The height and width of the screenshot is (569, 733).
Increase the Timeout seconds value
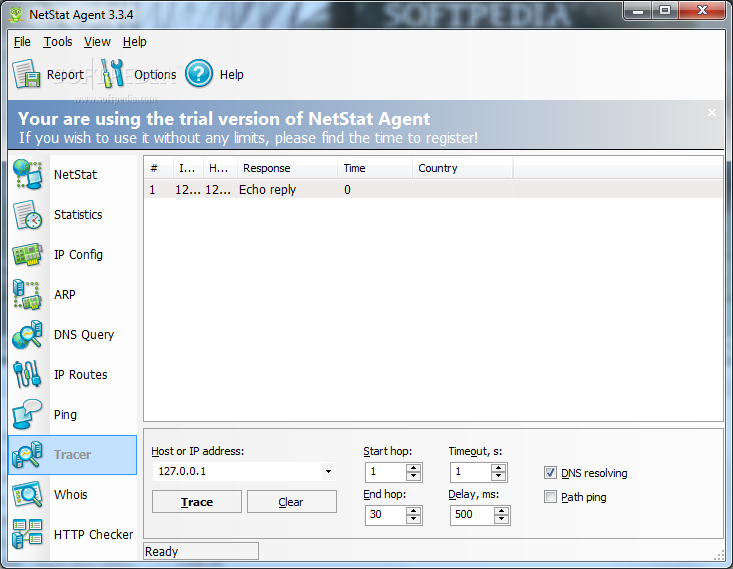(x=498, y=468)
